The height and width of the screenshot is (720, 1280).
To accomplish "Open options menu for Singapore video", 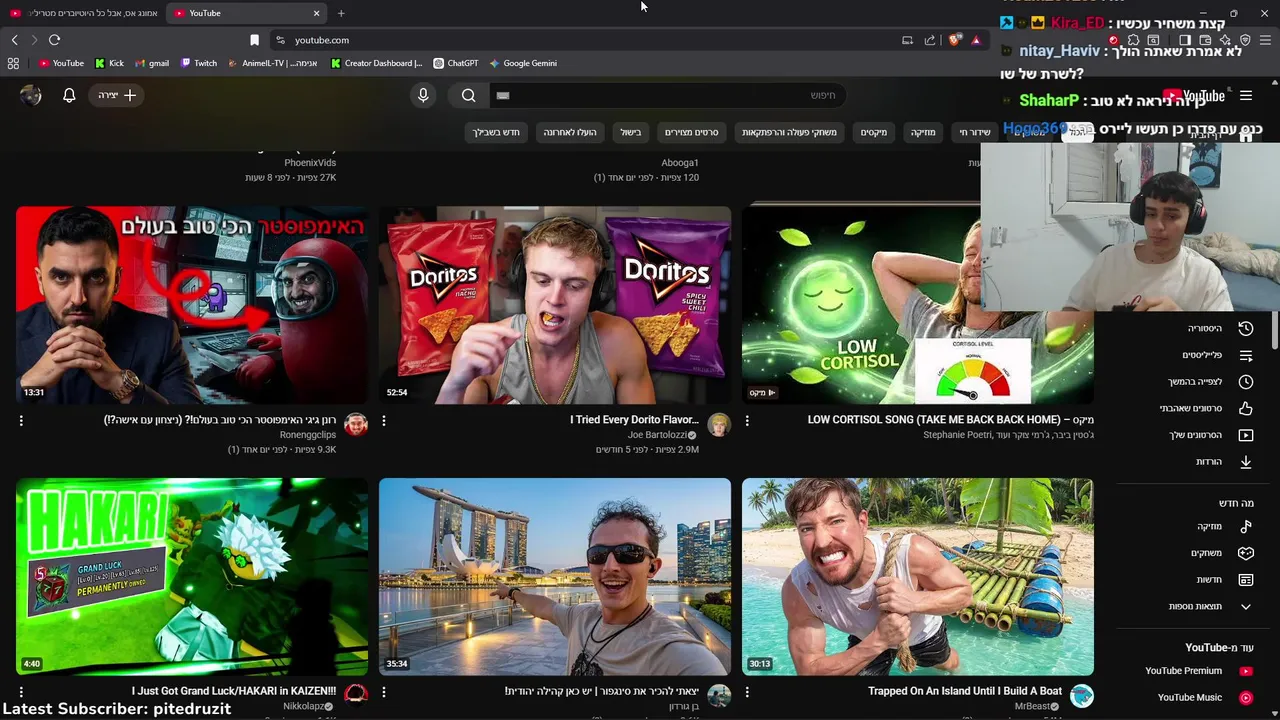I will 384,692.
